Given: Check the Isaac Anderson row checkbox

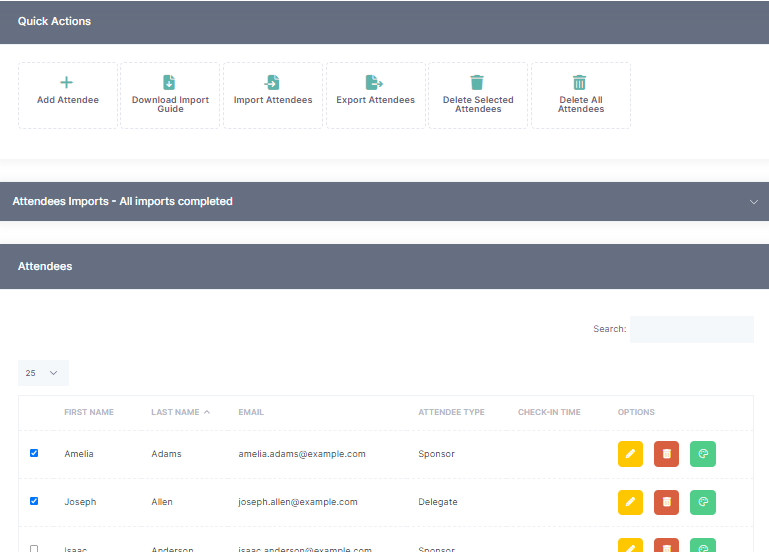Looking at the screenshot, I should 34,548.
